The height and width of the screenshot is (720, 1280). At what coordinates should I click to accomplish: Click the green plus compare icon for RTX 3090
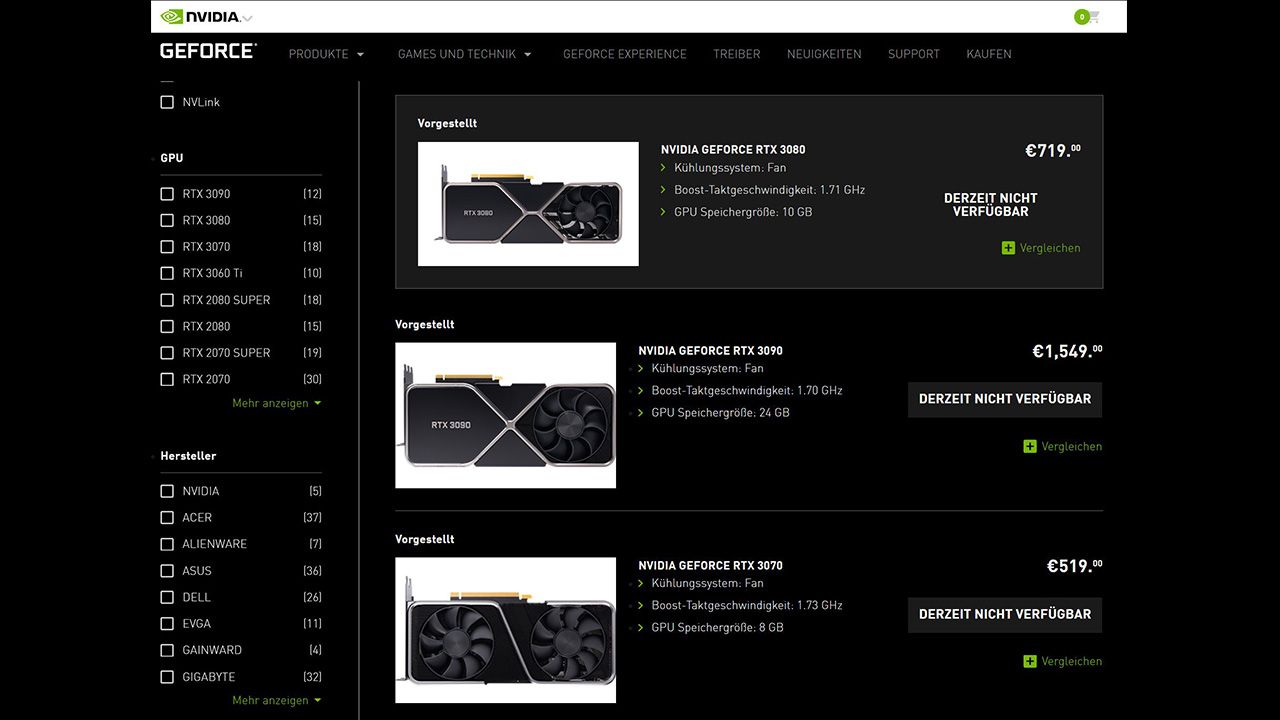(1030, 447)
